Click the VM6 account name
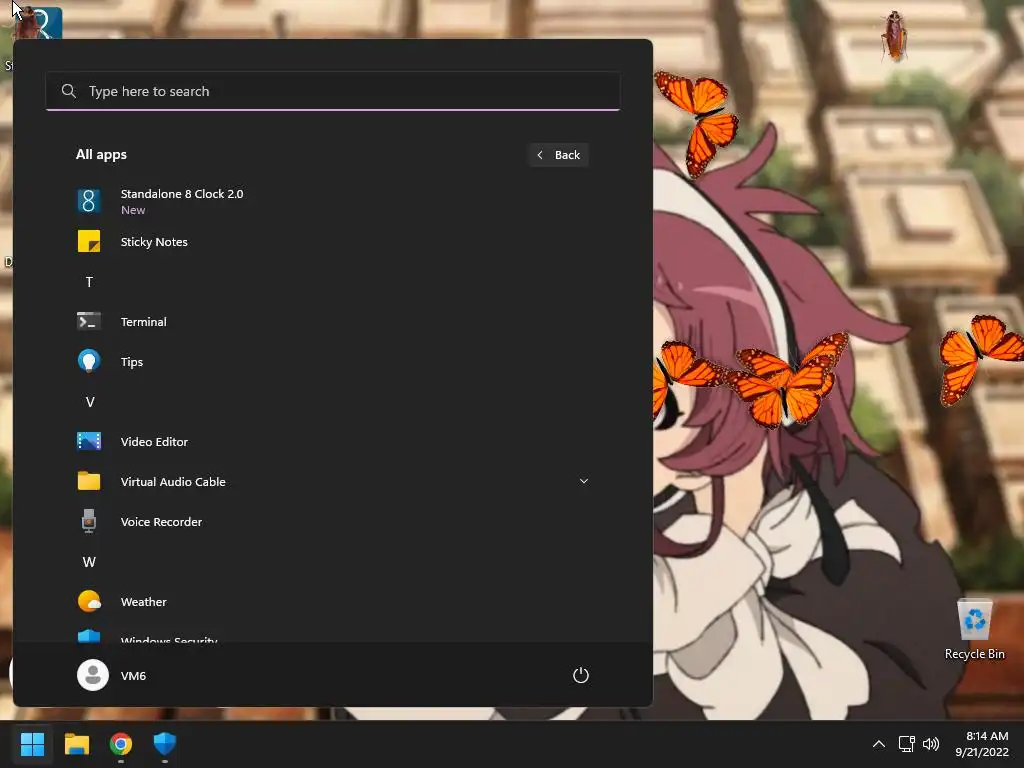The image size is (1024, 768). (x=133, y=676)
